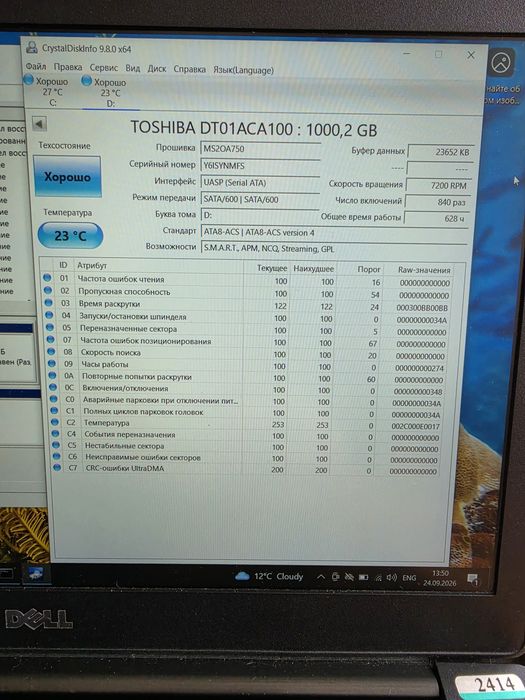Click status dot for C5 Нестабильные сектора
This screenshot has width=525, height=700.
point(56,445)
